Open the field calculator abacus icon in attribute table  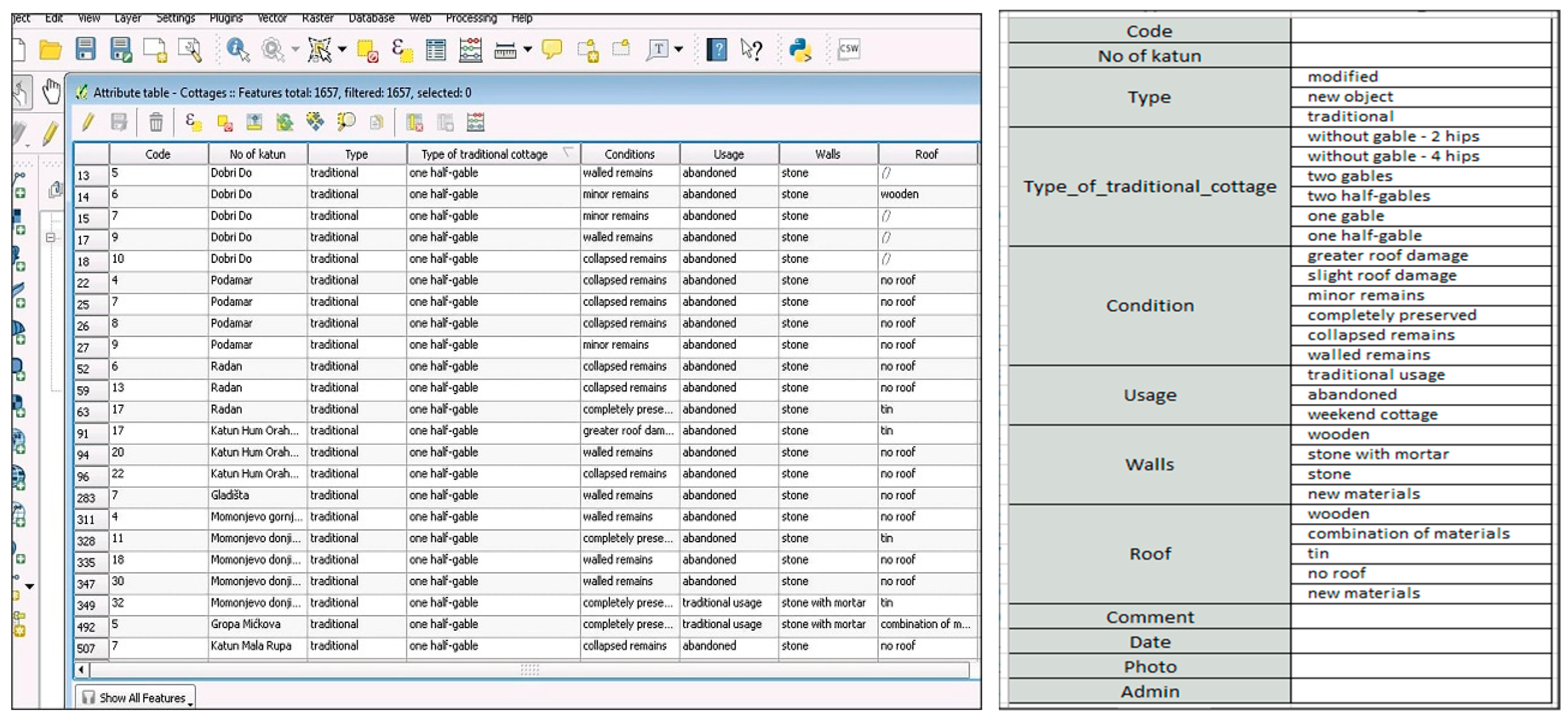475,122
